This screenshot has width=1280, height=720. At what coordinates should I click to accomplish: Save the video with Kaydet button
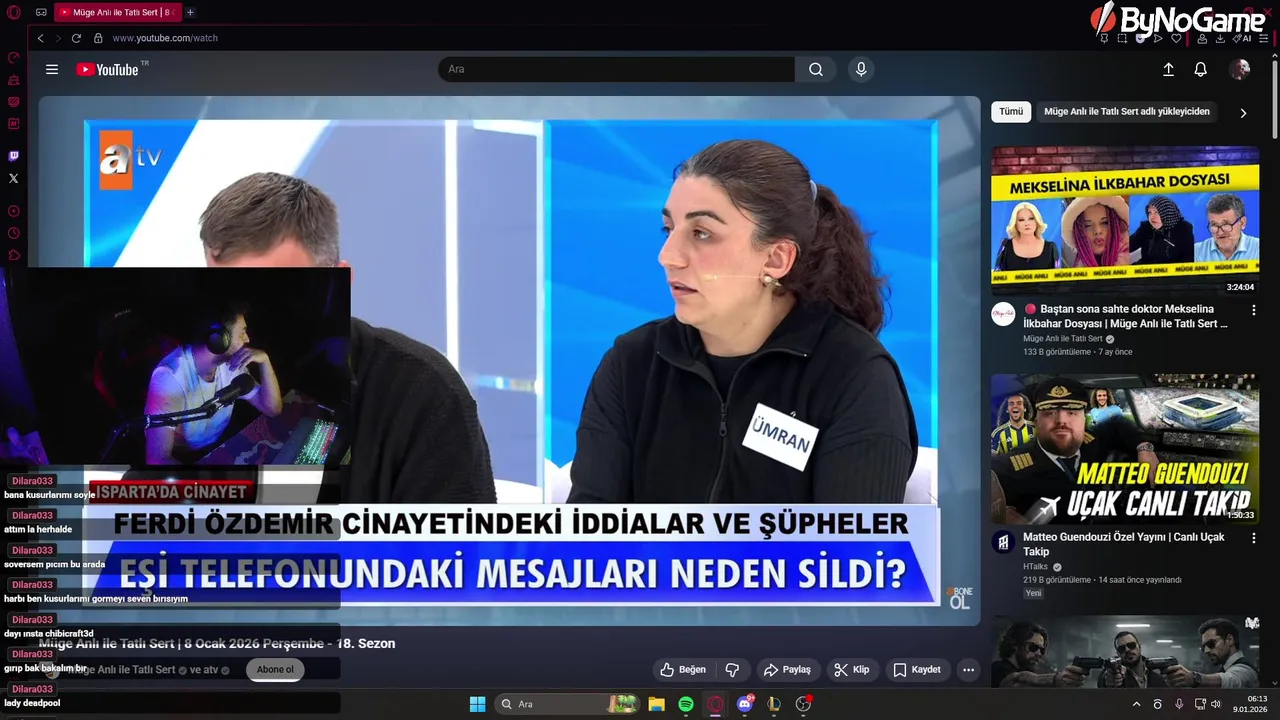pyautogui.click(x=917, y=670)
